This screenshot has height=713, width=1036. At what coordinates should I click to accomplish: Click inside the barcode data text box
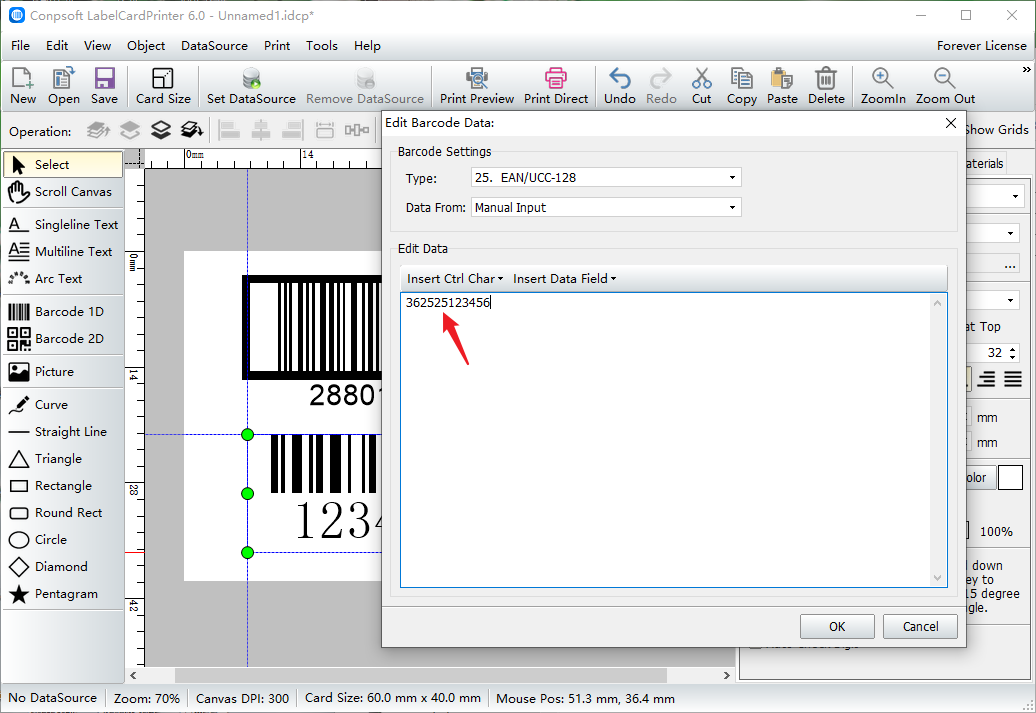coord(673,440)
